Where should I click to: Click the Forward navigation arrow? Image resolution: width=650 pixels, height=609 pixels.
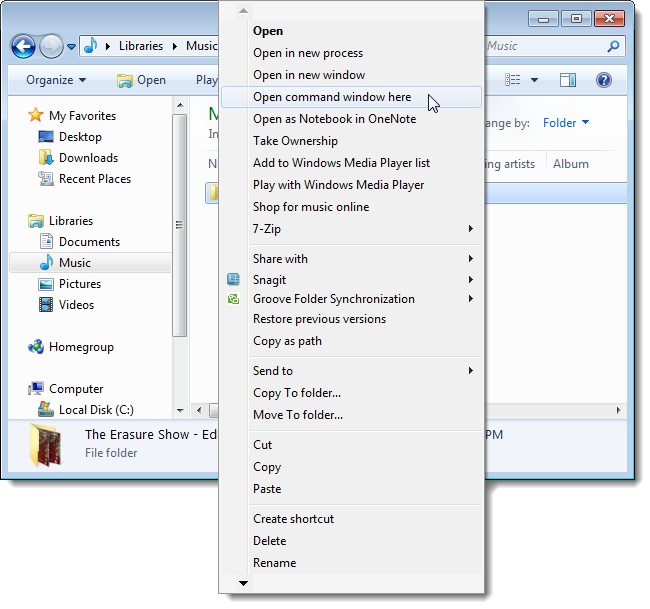tap(51, 46)
